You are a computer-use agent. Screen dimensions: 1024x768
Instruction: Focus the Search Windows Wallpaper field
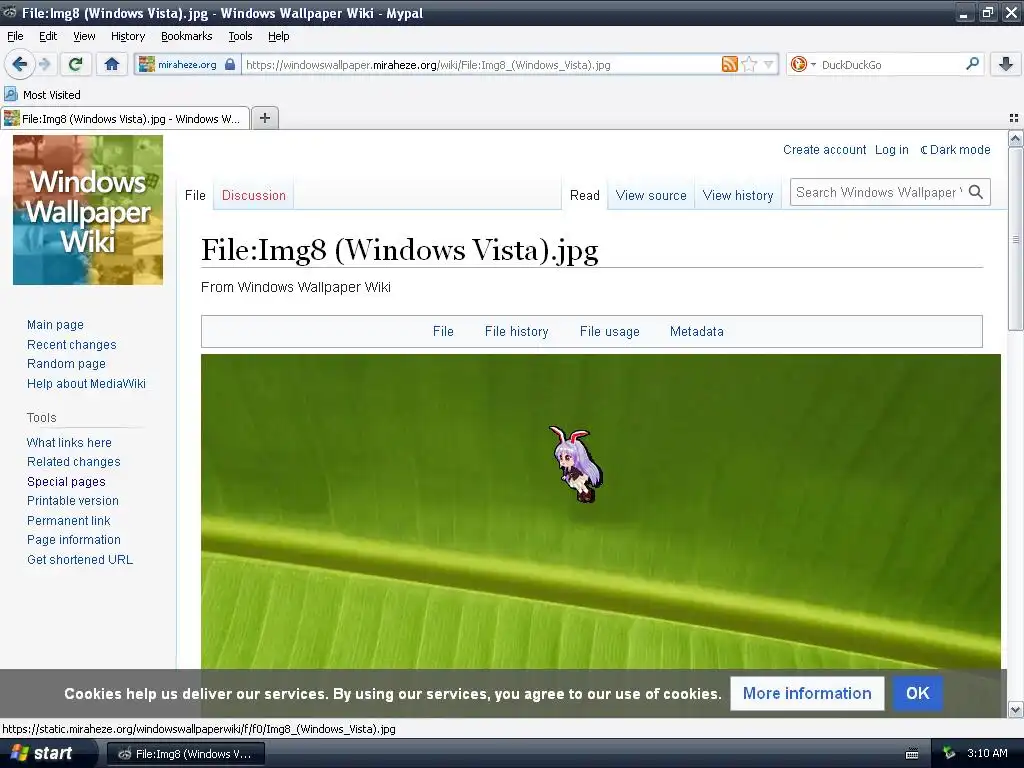pos(878,192)
